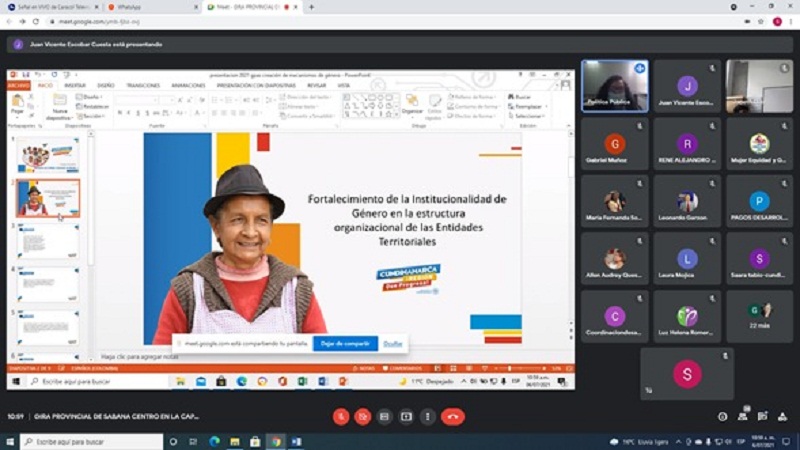800x450 pixels.
Task: Click Restablecer in Diapositivas group
Action: coord(92,106)
